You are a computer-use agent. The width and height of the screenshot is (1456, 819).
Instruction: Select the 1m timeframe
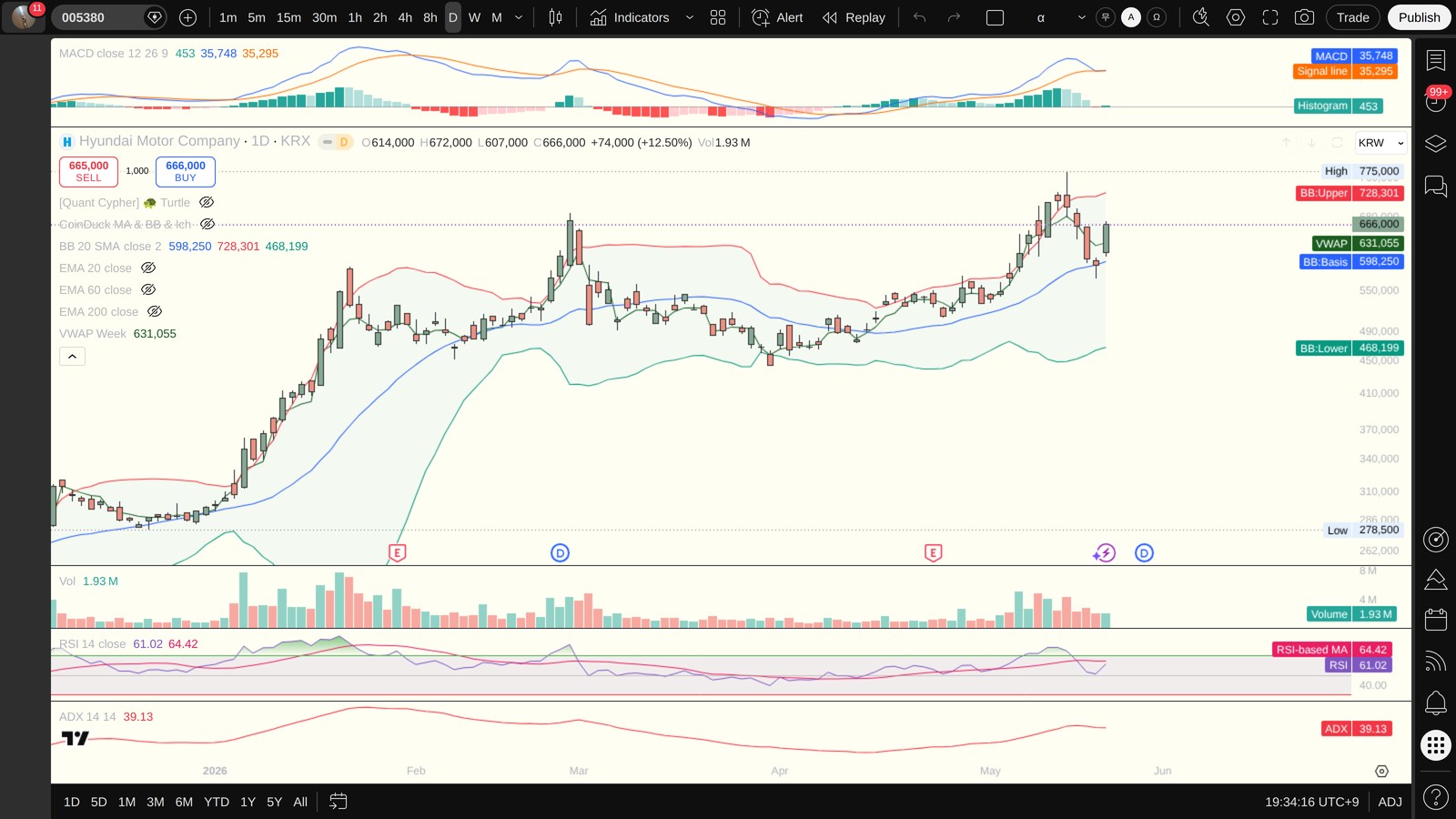coord(227,17)
